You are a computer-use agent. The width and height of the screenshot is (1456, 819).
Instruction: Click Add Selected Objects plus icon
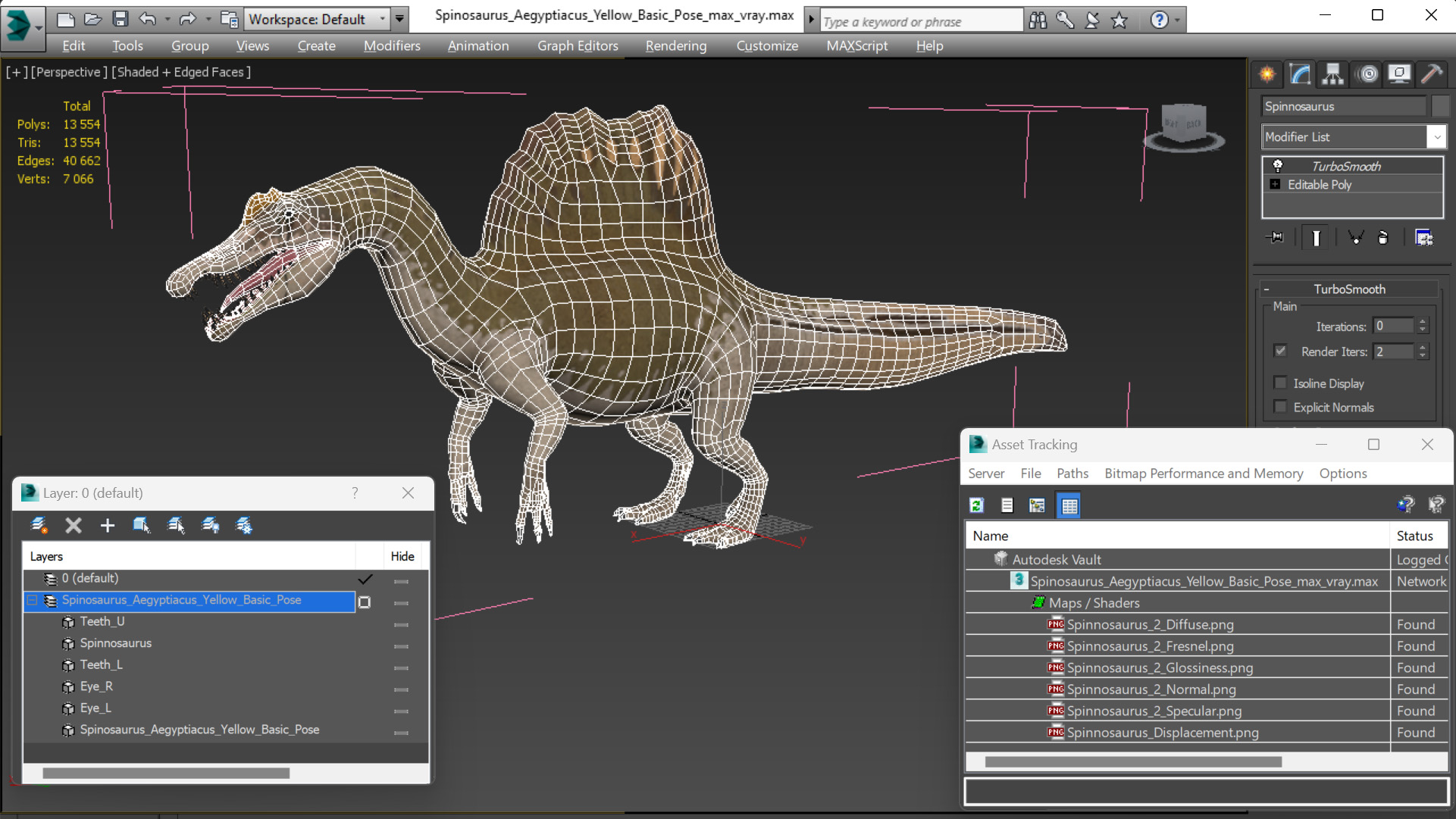108,525
